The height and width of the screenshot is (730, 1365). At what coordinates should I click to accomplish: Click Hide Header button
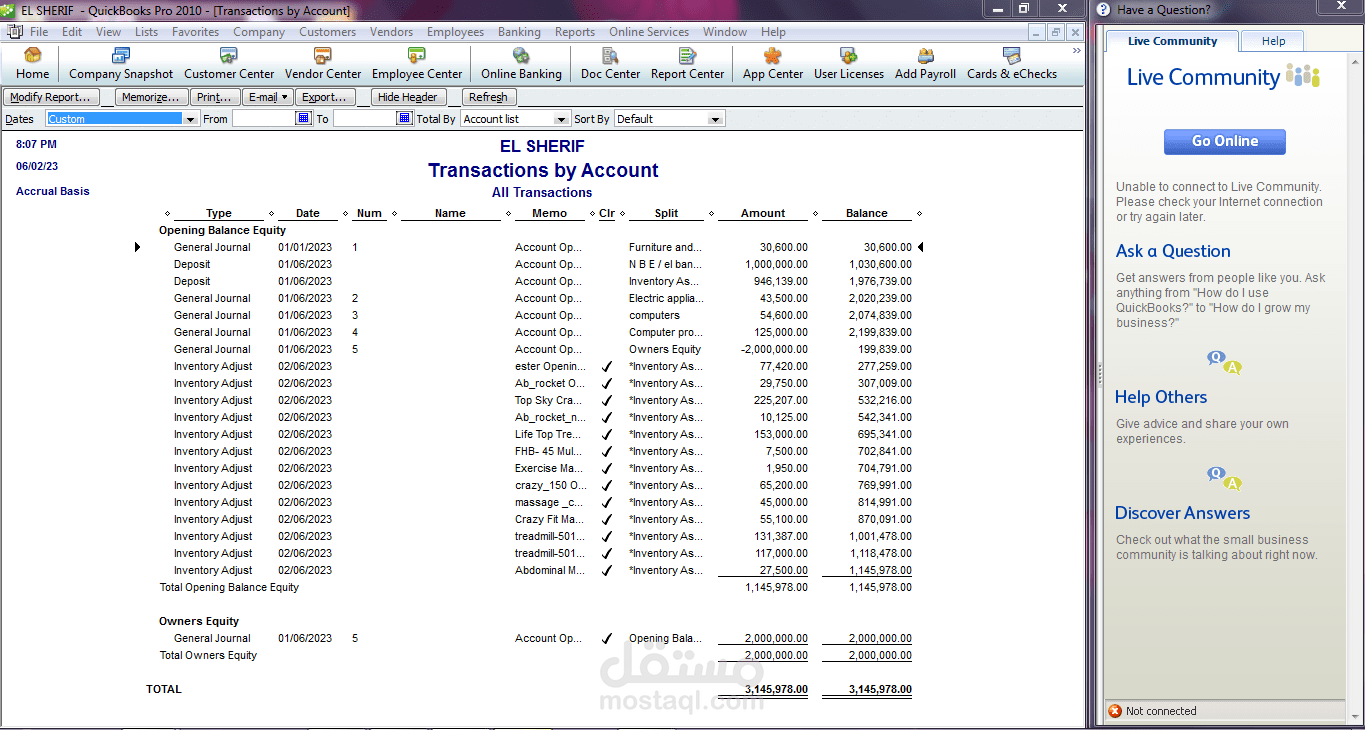tap(408, 97)
